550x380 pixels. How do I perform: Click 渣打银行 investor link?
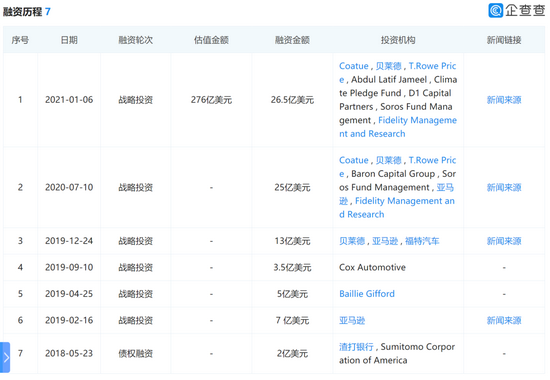click(356, 347)
